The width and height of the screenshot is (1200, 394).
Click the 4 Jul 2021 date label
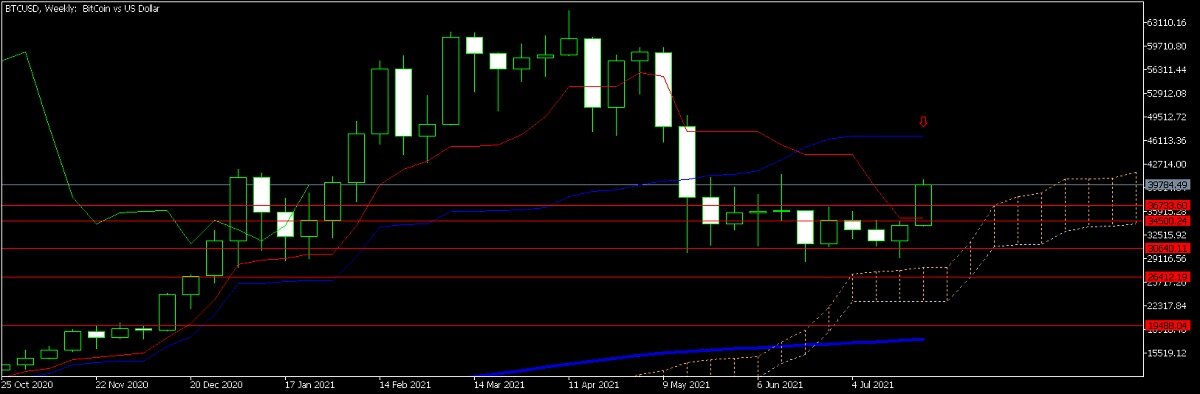(x=874, y=383)
